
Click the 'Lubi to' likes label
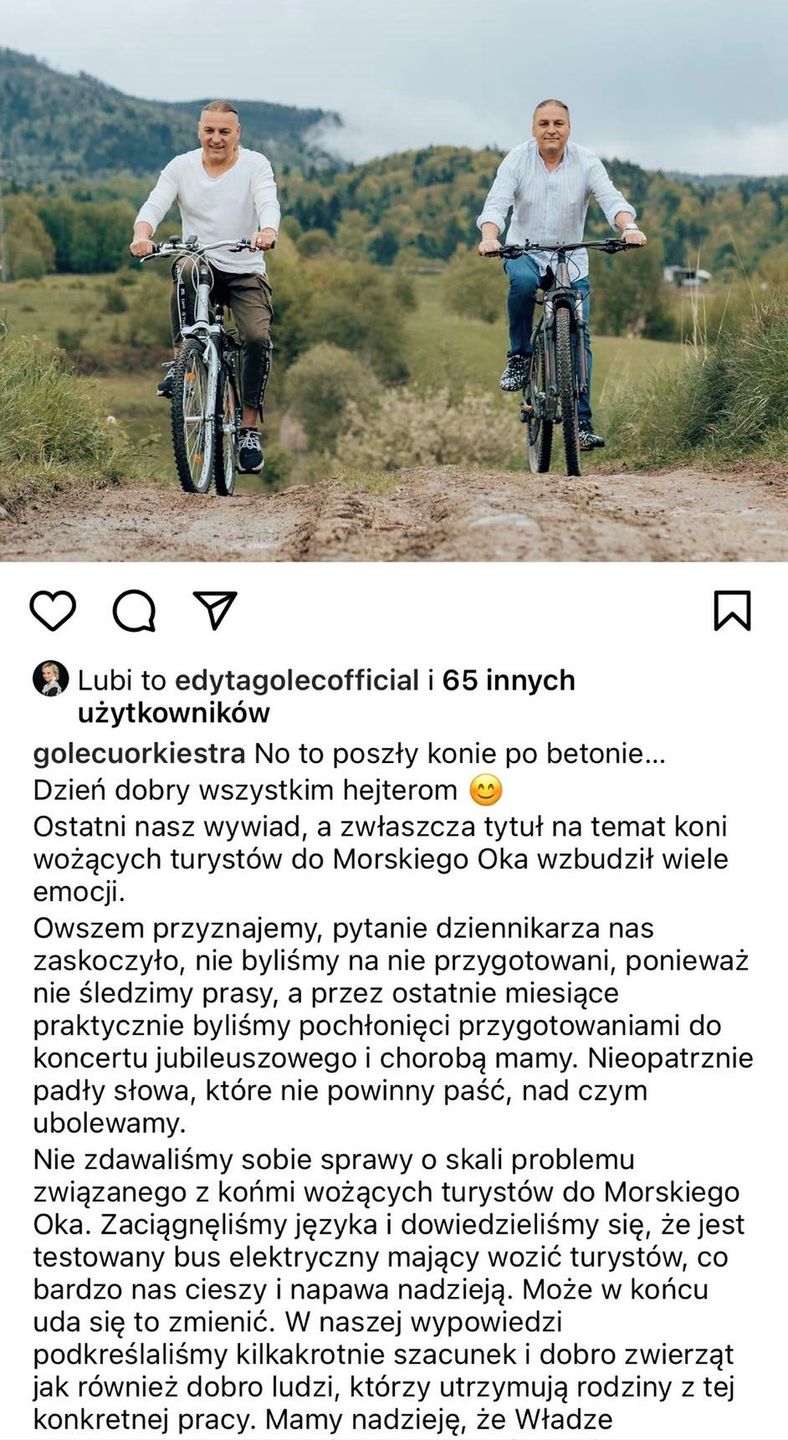tap(122, 681)
